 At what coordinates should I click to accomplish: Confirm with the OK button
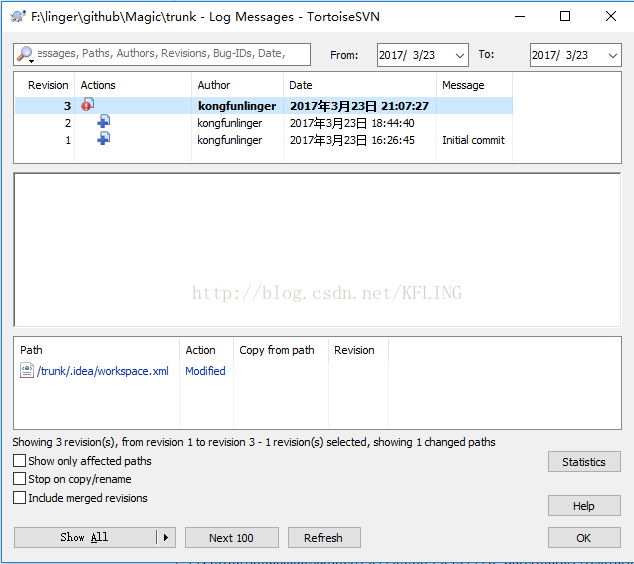coord(584,538)
